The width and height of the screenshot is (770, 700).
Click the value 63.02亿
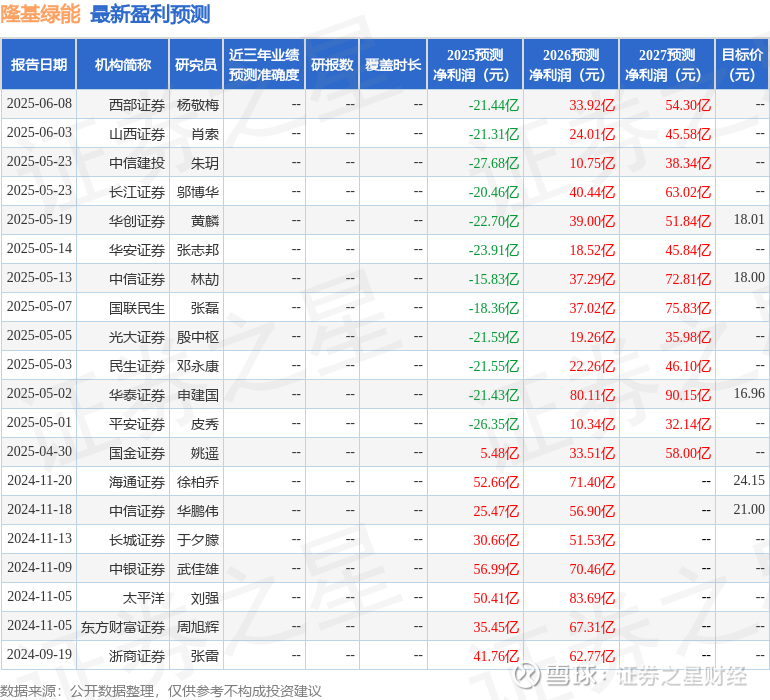[688, 192]
